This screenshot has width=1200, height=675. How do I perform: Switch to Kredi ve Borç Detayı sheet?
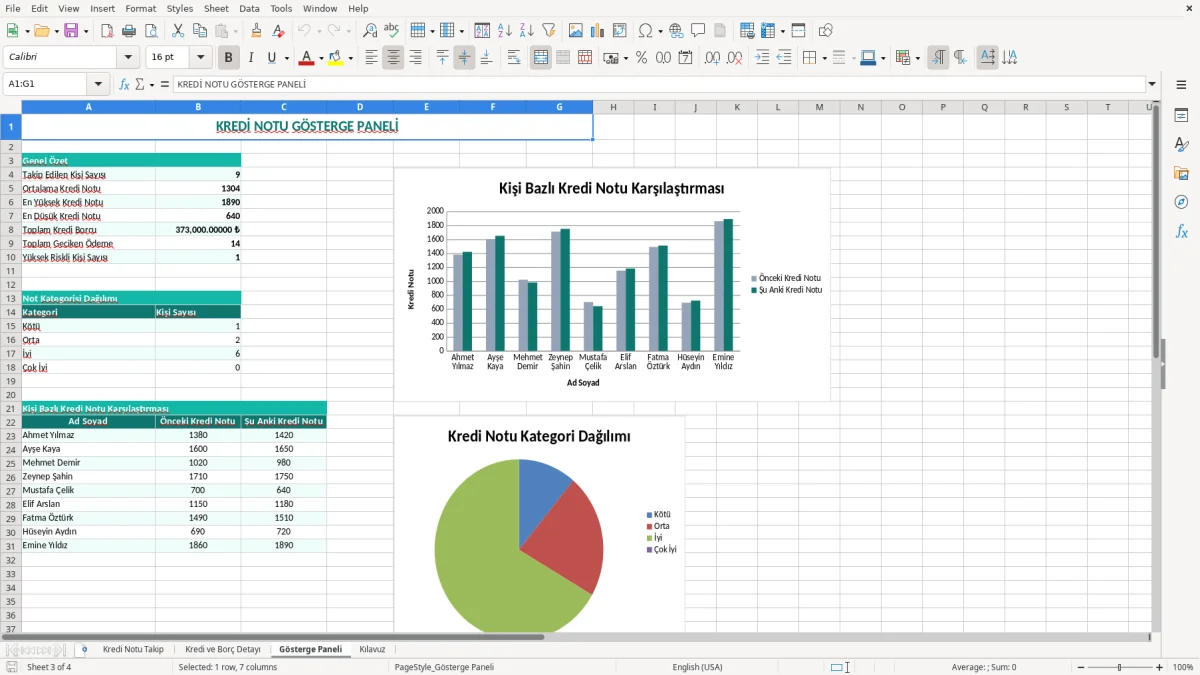(x=223, y=649)
